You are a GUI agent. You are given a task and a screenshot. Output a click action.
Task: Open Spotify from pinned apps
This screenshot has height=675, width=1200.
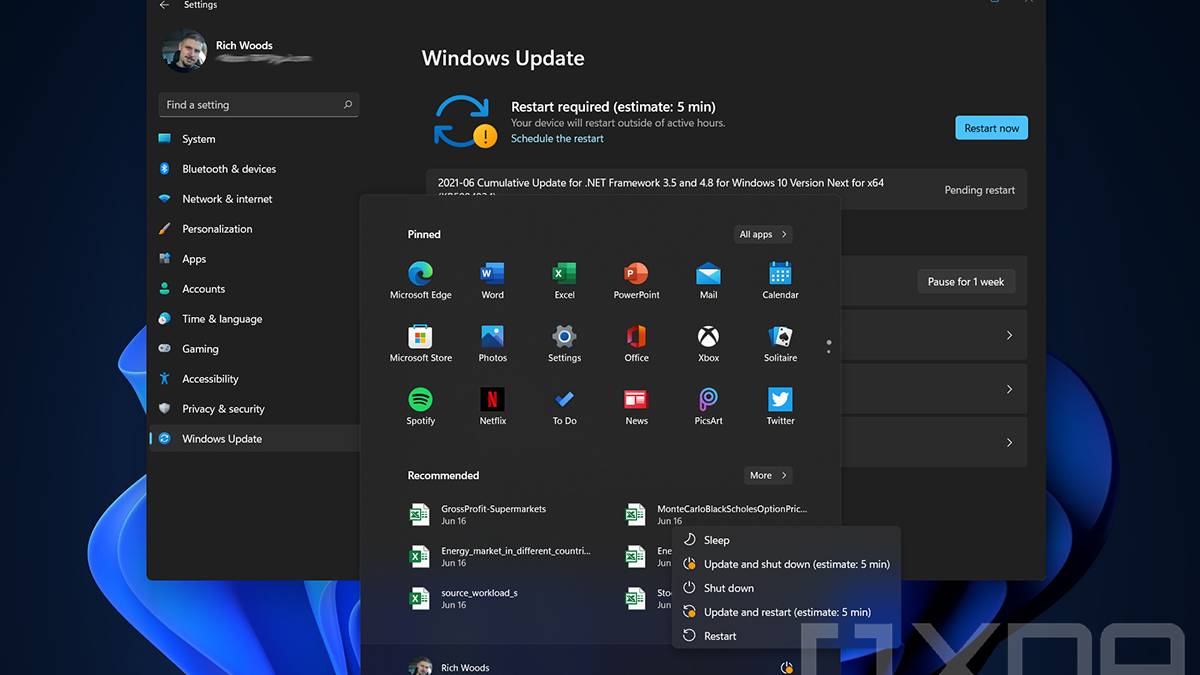pos(420,406)
